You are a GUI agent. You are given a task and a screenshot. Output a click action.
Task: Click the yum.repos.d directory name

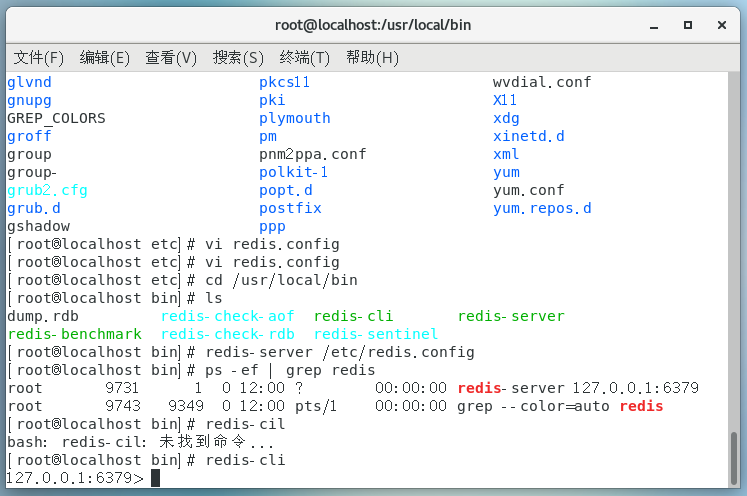point(542,209)
